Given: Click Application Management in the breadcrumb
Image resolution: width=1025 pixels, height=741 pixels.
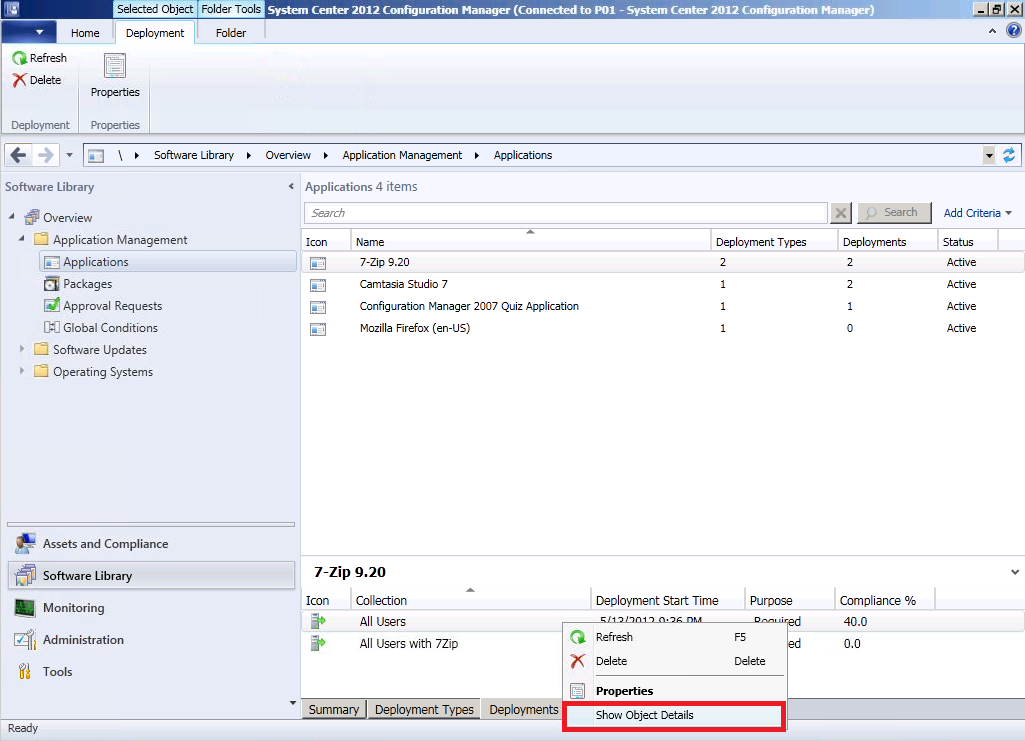Looking at the screenshot, I should click(x=402, y=156).
